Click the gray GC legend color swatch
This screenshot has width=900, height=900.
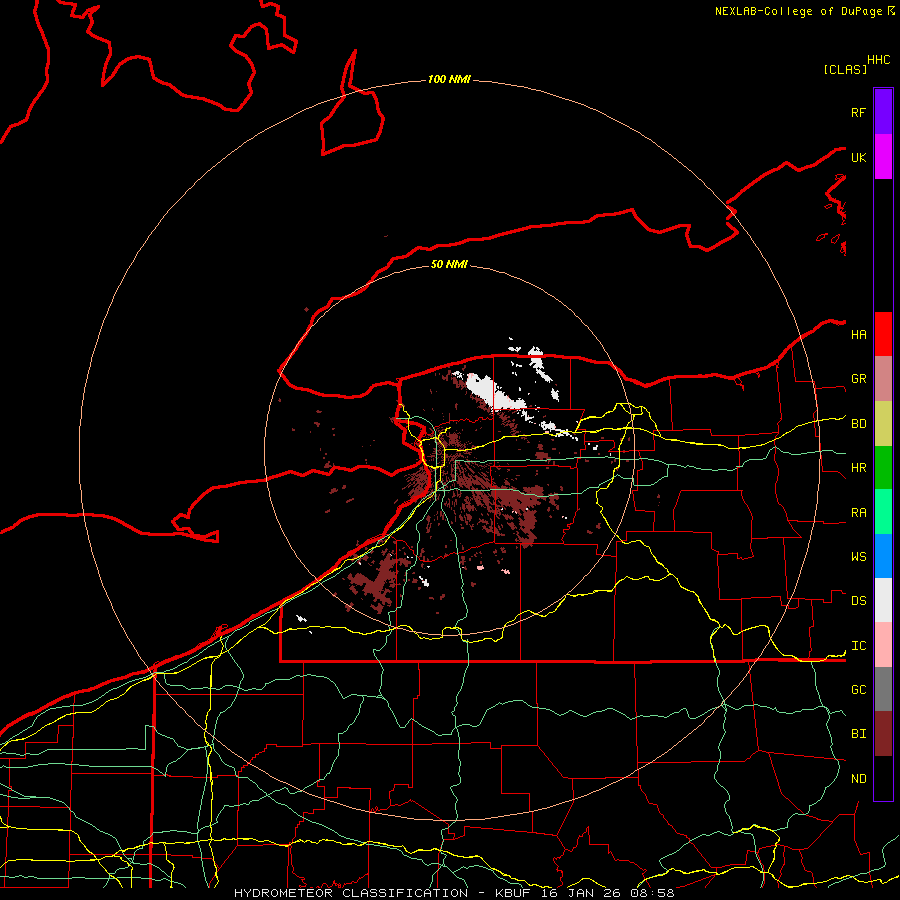click(883, 689)
